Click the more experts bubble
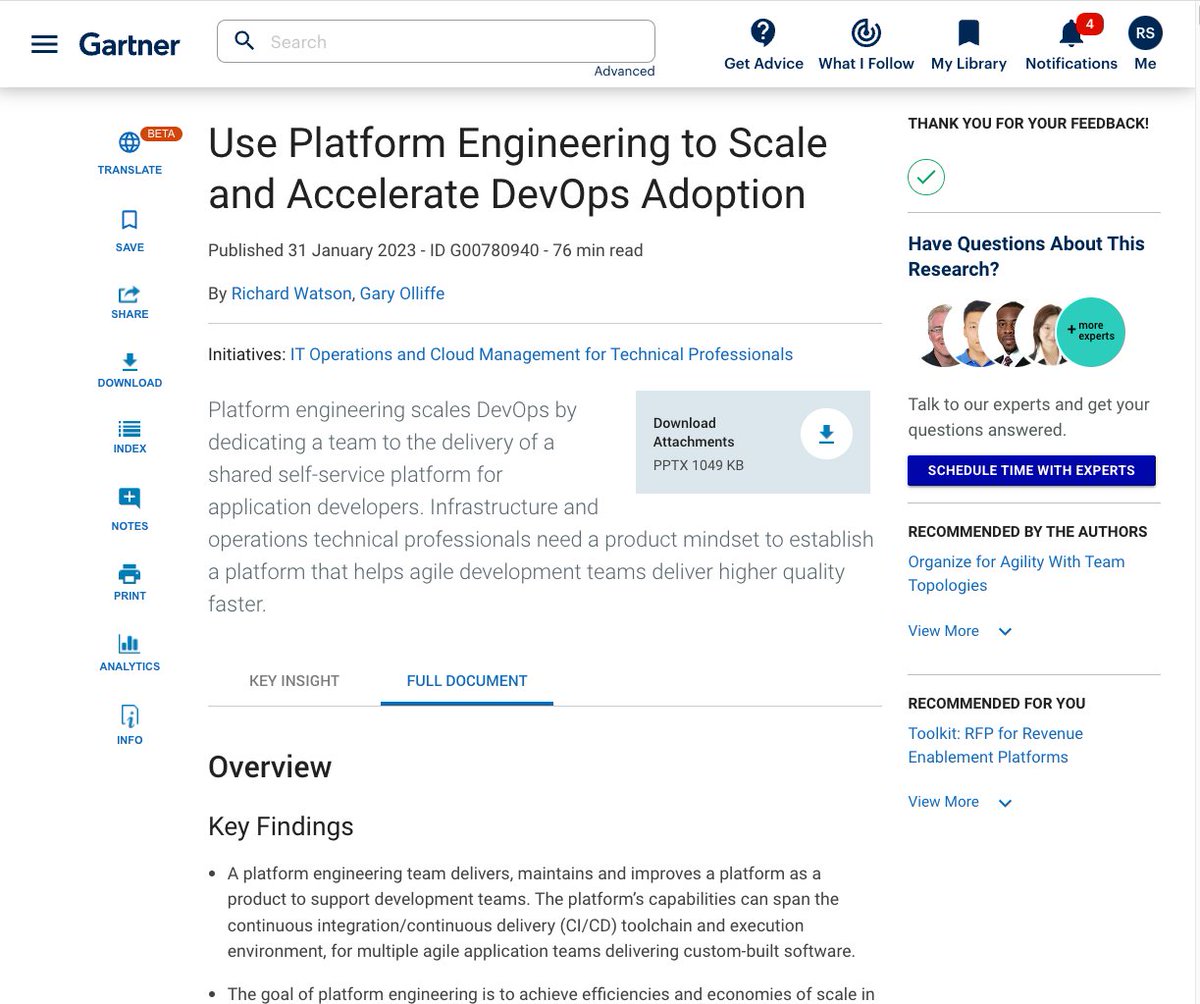Image resolution: width=1200 pixels, height=1004 pixels. pyautogui.click(x=1090, y=332)
